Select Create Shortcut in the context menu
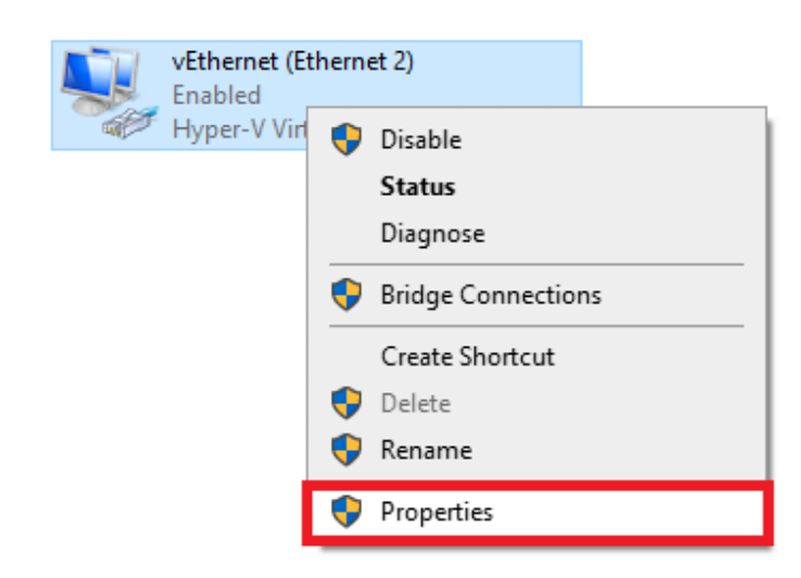This screenshot has width=801, height=578. pos(536,356)
